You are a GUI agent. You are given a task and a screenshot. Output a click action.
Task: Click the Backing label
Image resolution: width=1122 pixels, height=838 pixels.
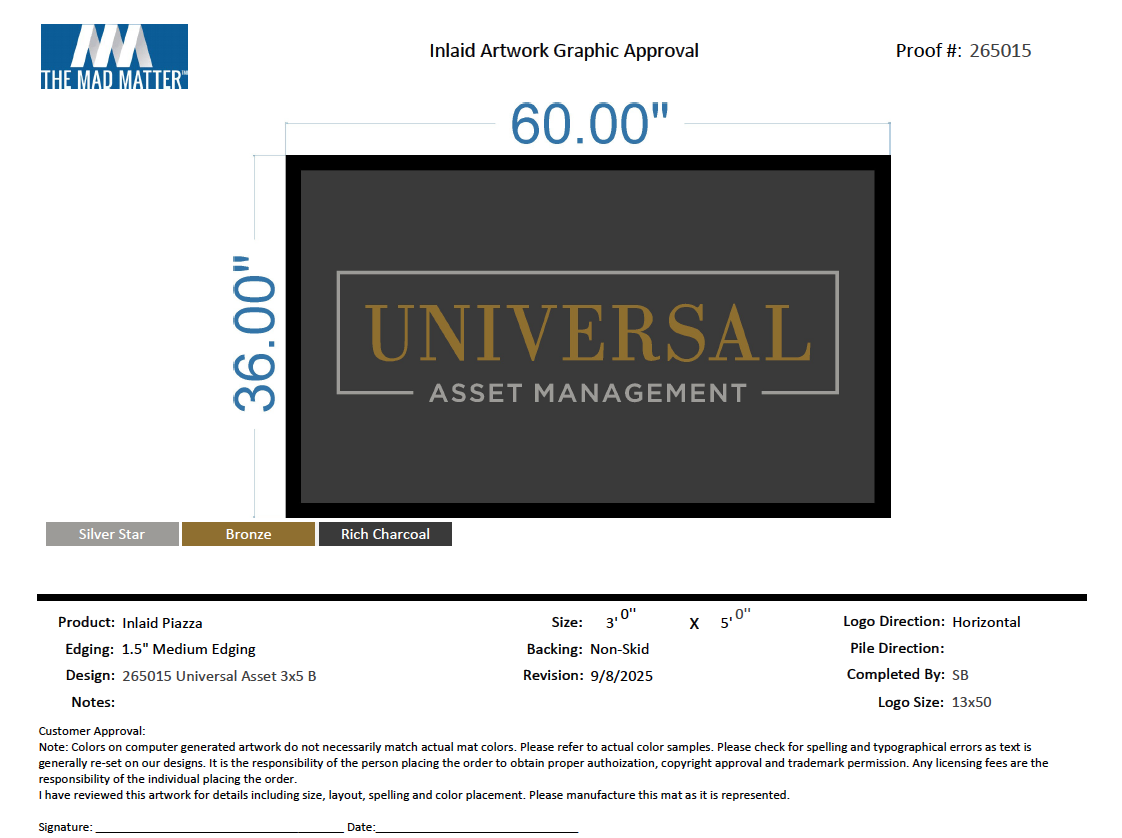click(x=555, y=649)
